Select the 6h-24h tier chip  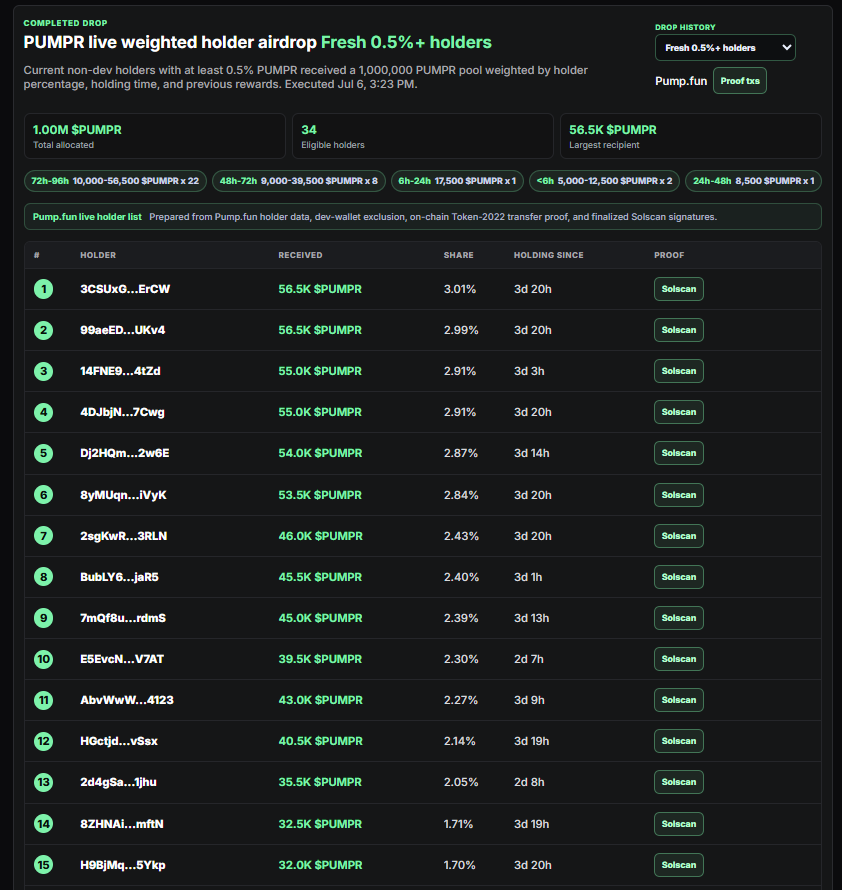(457, 181)
